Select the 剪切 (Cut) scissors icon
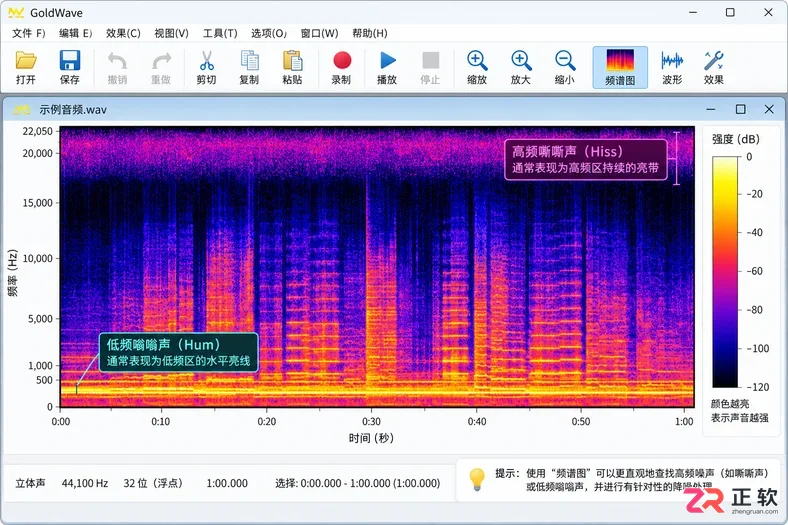Screen dimensions: 788x525 tap(206, 60)
